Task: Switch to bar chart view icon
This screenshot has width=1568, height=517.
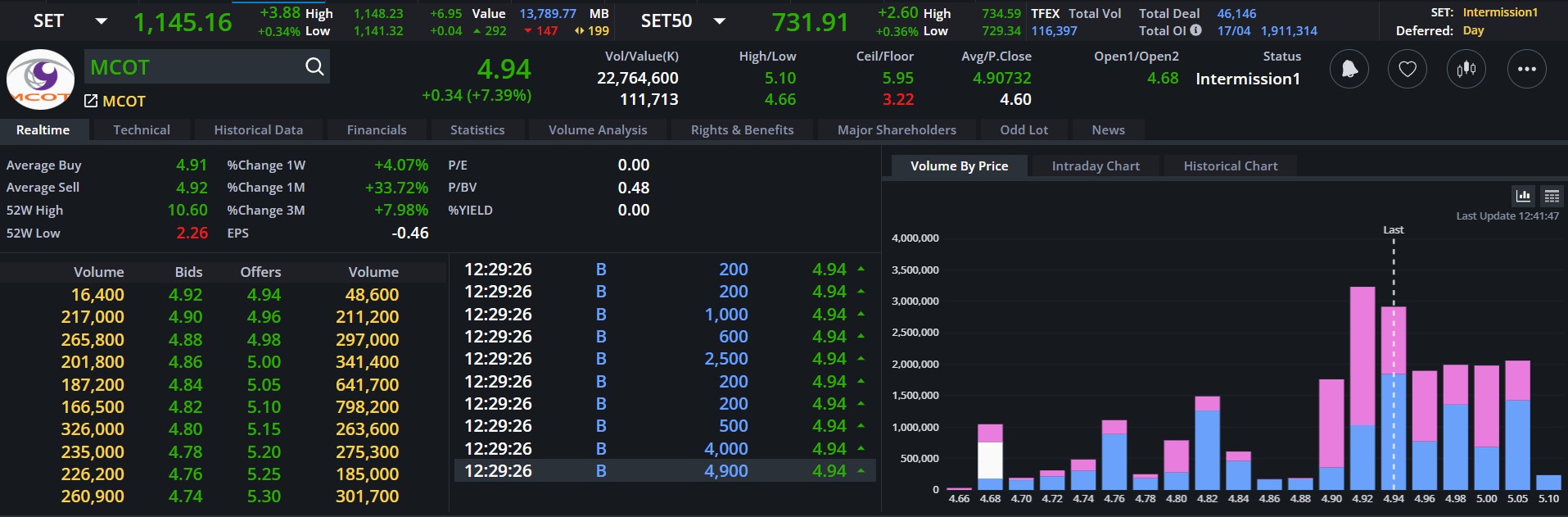Action: point(1523,196)
